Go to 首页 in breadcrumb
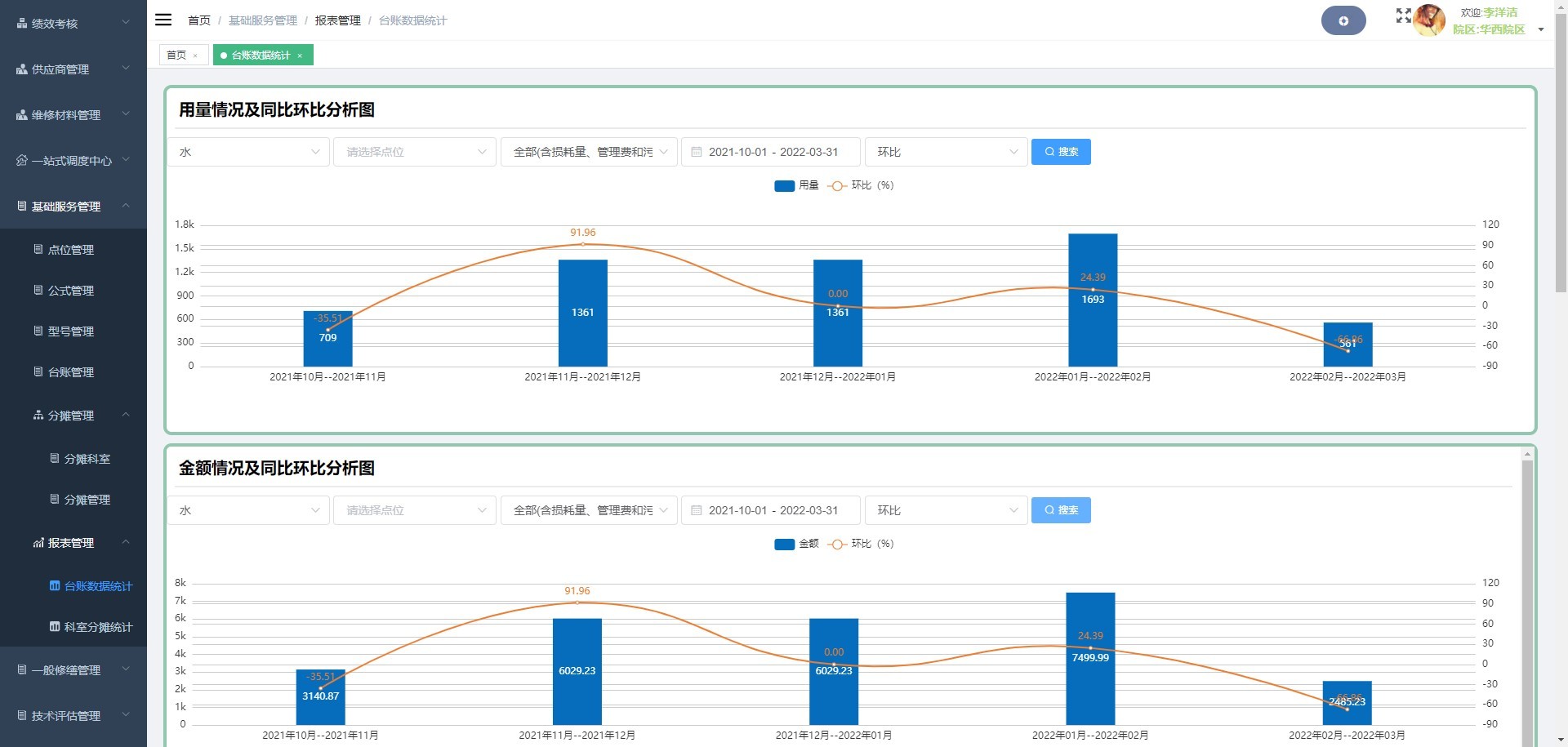The height and width of the screenshot is (747, 1568). point(198,20)
